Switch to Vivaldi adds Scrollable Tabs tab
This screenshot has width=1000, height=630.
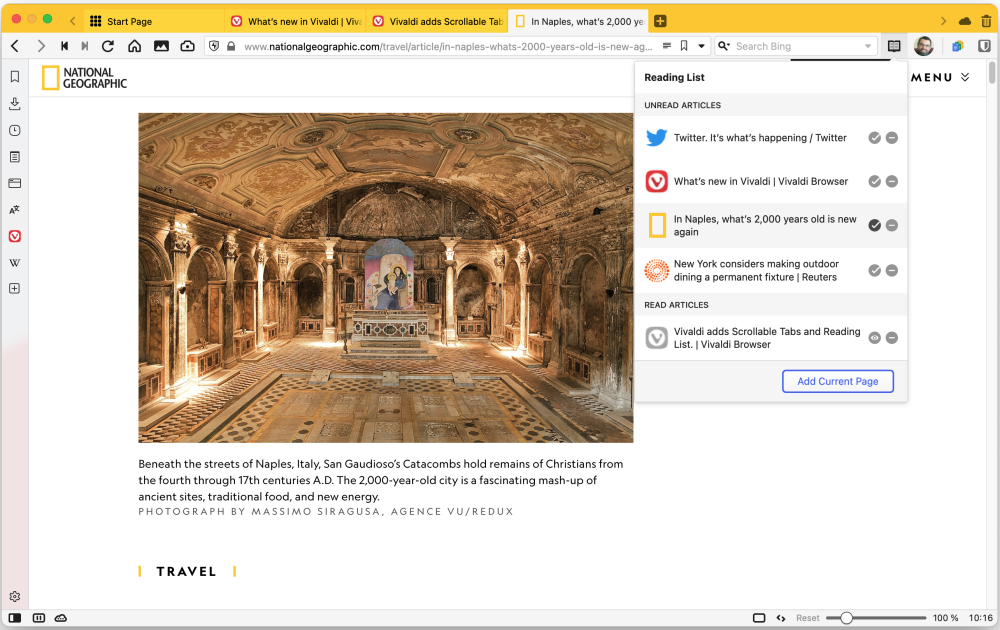pos(437,21)
